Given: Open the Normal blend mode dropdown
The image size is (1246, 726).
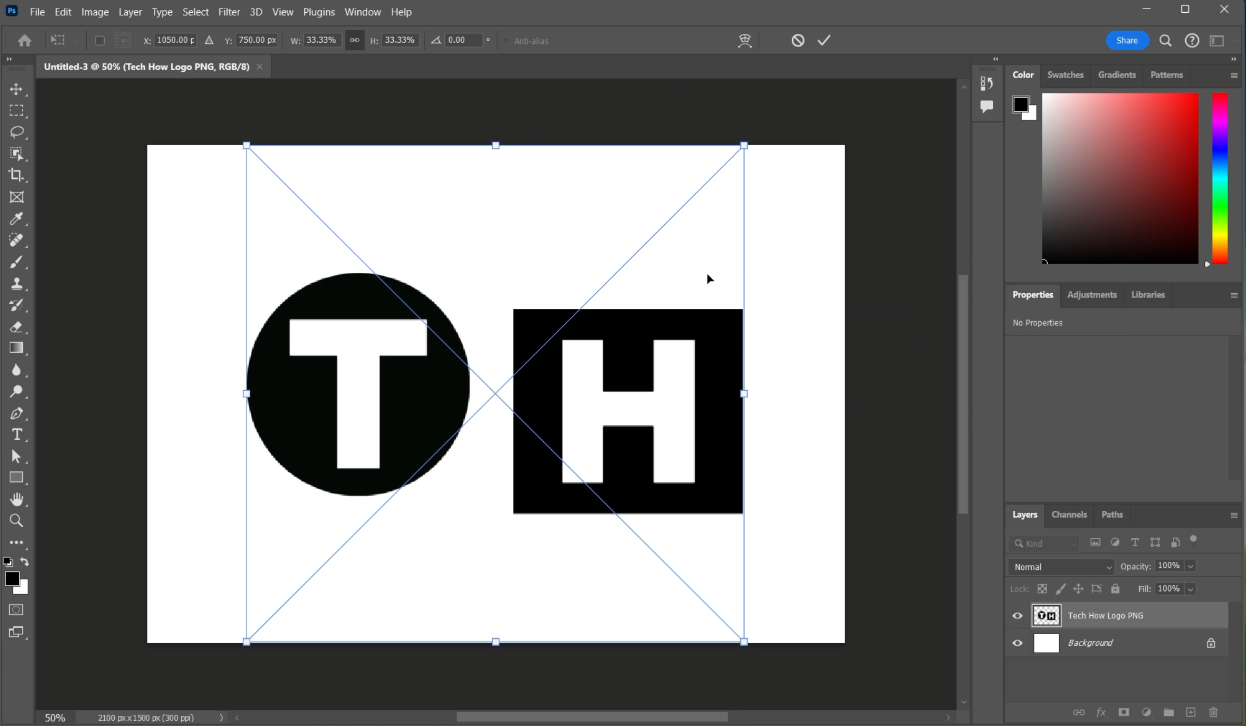Looking at the screenshot, I should click(1062, 567).
